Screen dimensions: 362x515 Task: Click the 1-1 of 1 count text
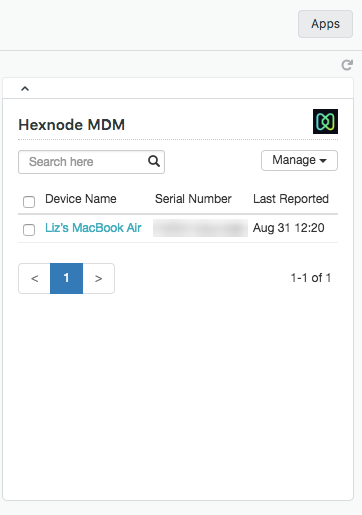[311, 278]
